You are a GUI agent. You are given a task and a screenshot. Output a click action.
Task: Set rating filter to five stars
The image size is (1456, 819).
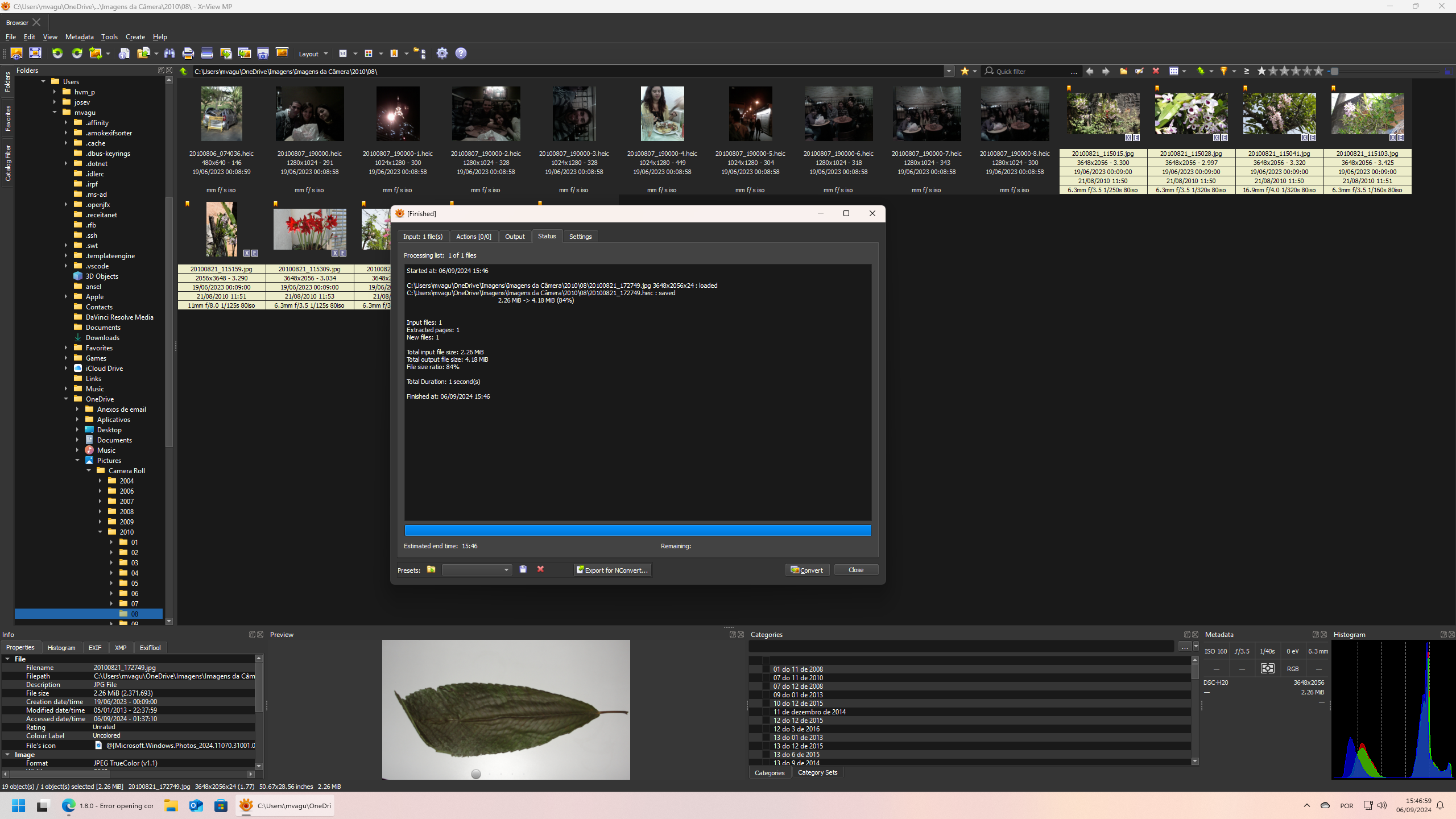click(1318, 71)
